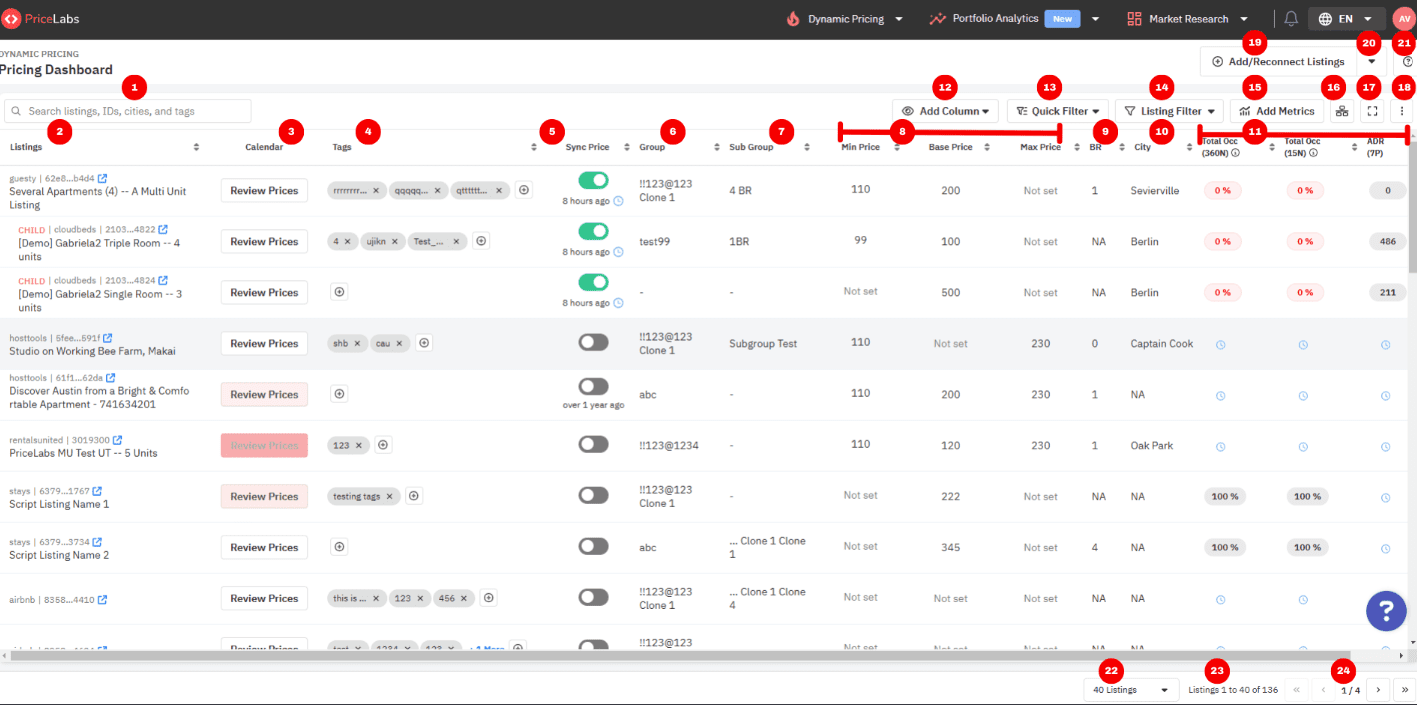Screen dimensions: 1417x705
Task: Open the 40 Listings page-size dropdown
Action: (1131, 689)
